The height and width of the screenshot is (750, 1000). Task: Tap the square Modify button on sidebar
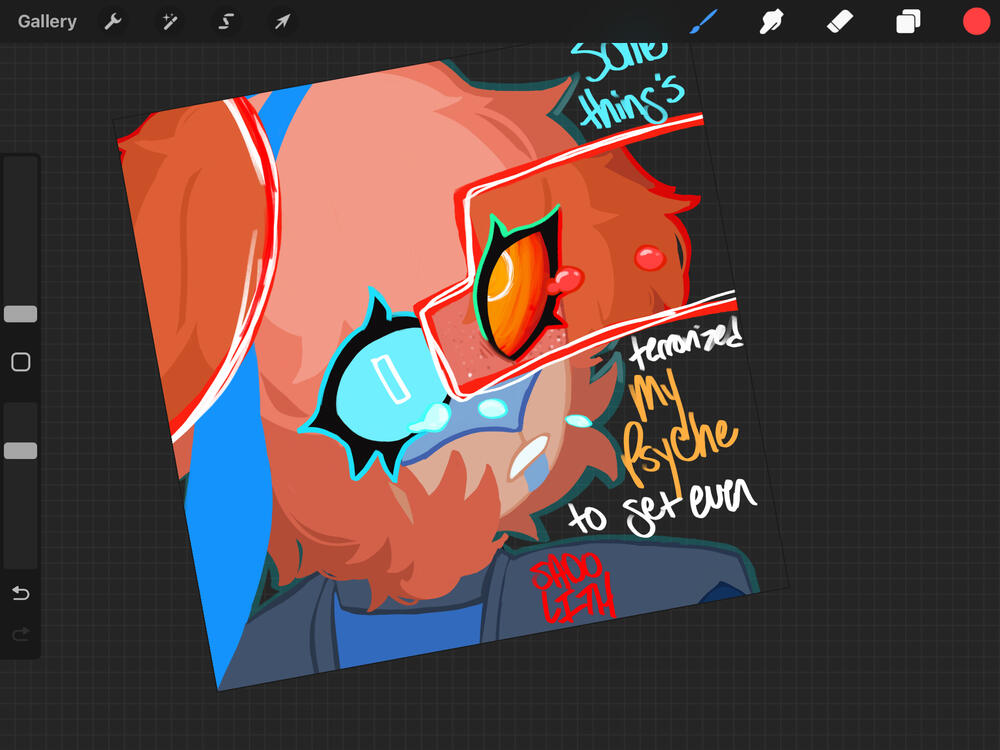click(x=20, y=362)
